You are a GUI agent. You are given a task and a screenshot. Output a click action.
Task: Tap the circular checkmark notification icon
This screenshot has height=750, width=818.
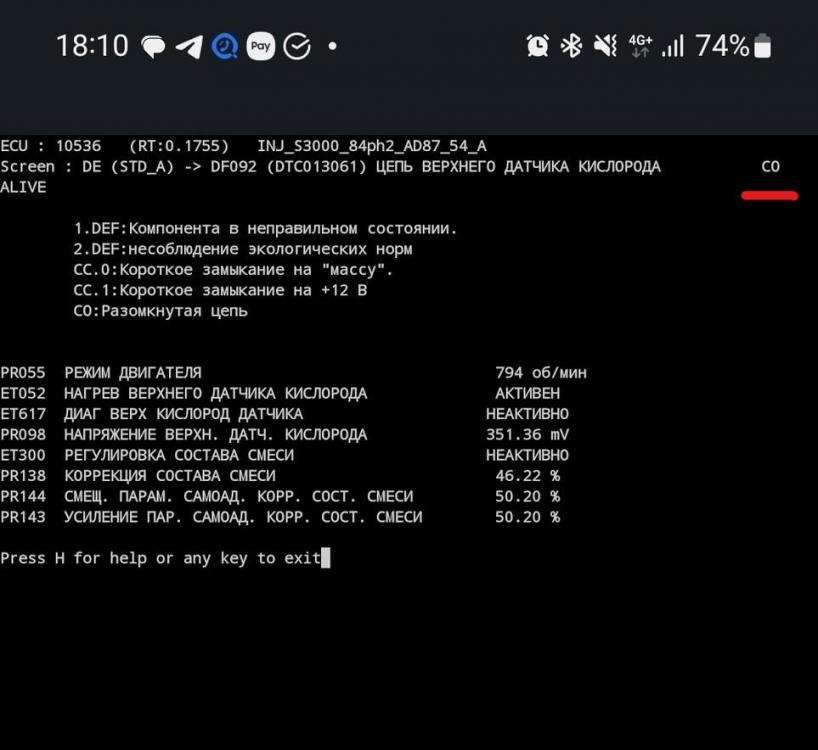coord(297,46)
